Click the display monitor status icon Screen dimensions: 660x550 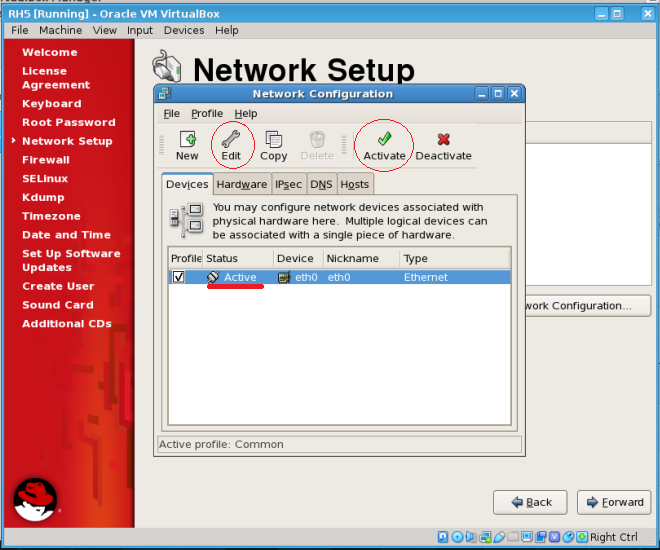pos(527,537)
